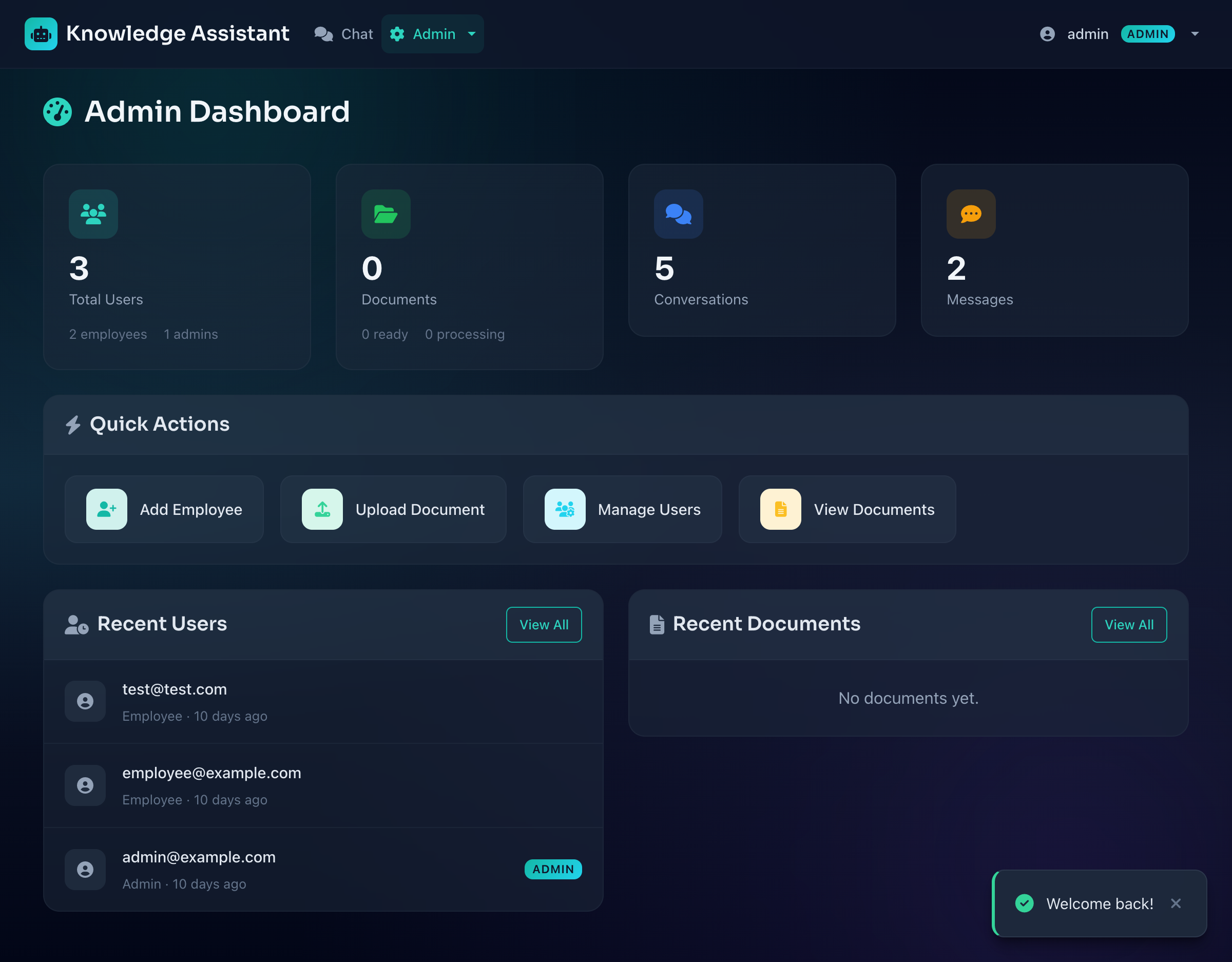Click the Recent Documents heading
Screen dimensions: 1232x962
coord(766,624)
